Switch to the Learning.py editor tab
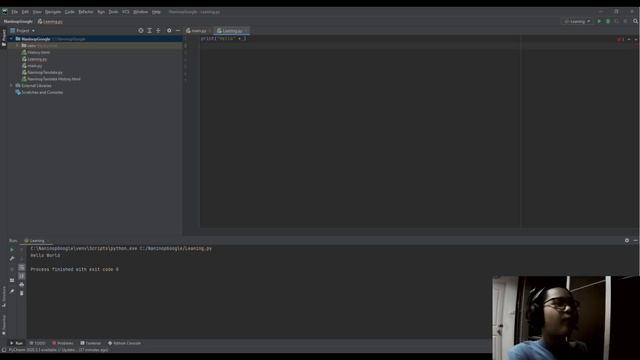 pyautogui.click(x=231, y=31)
